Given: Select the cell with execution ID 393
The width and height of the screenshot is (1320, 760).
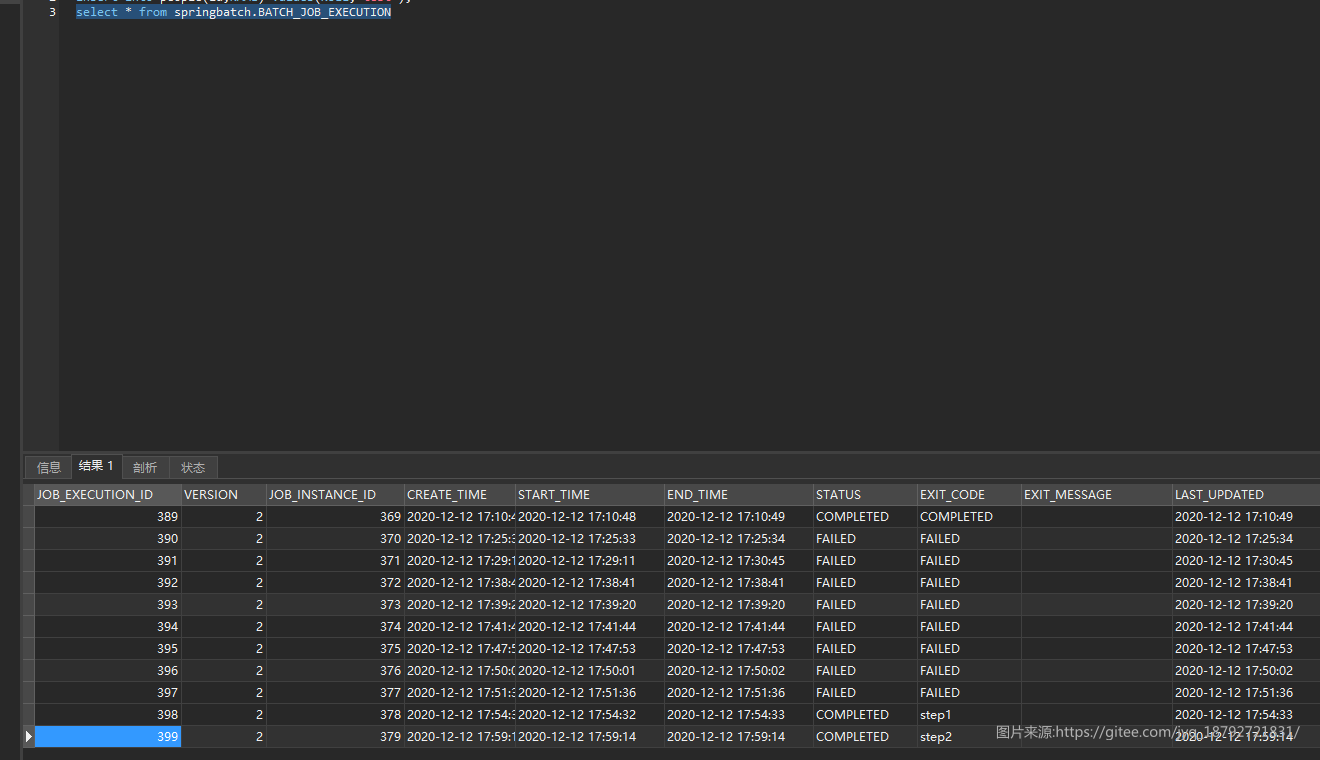Looking at the screenshot, I should pos(107,605).
